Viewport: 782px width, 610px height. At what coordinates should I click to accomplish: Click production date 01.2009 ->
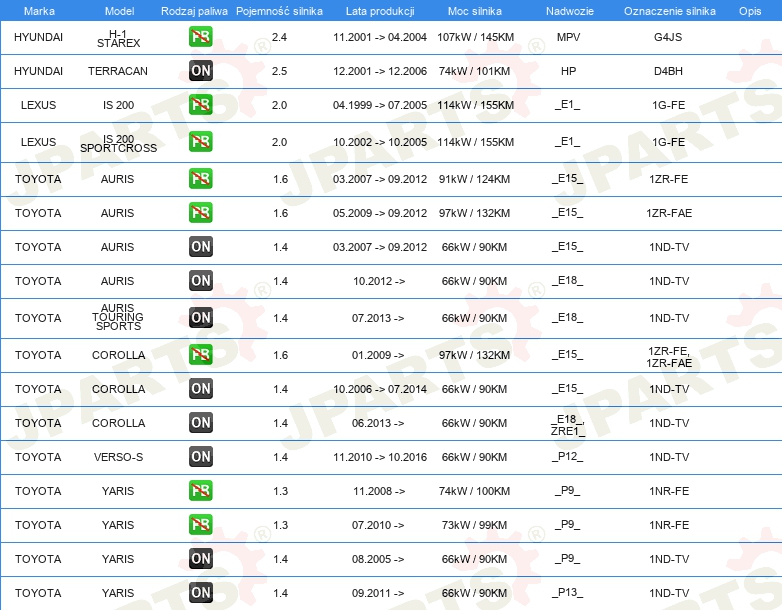pos(378,355)
